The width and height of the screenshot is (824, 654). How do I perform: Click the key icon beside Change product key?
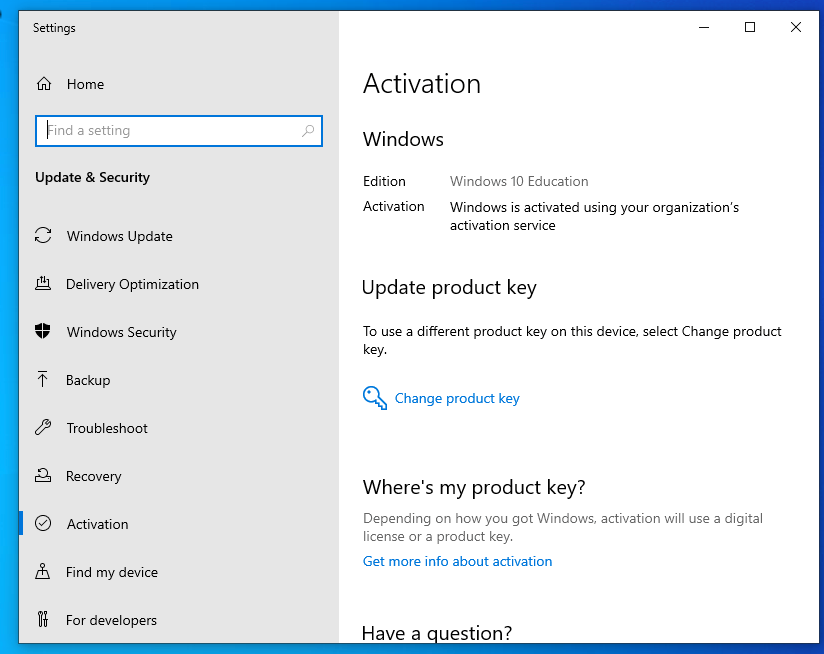375,398
